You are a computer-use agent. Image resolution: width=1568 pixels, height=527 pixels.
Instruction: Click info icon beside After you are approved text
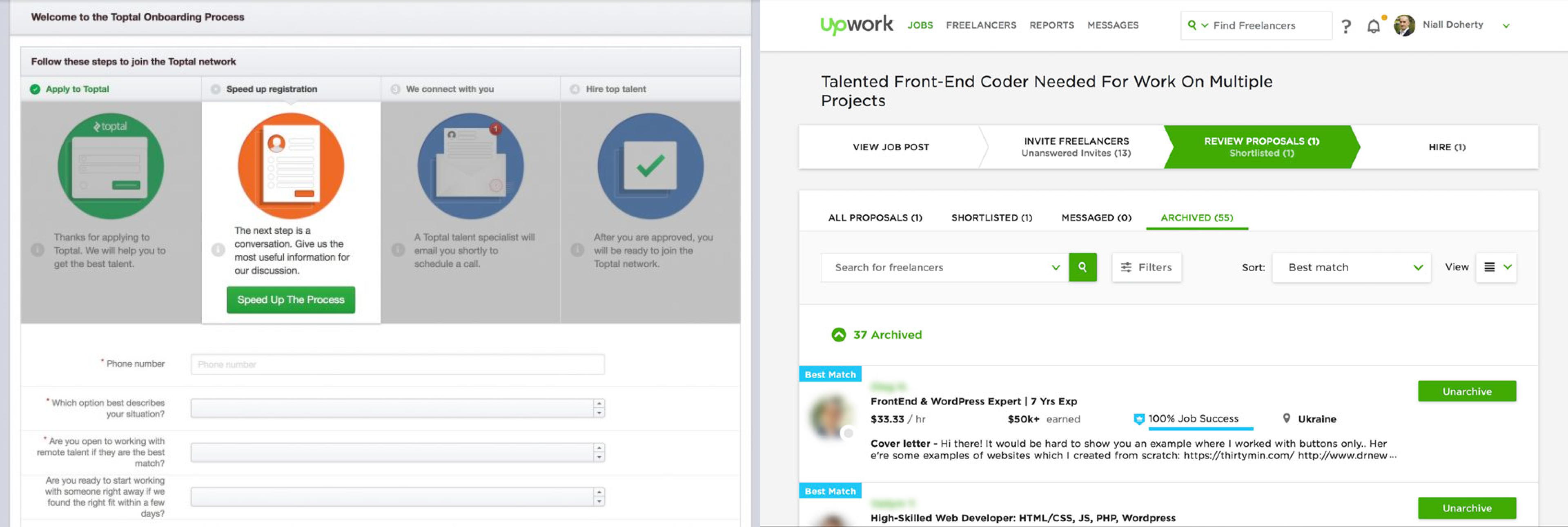(x=577, y=250)
